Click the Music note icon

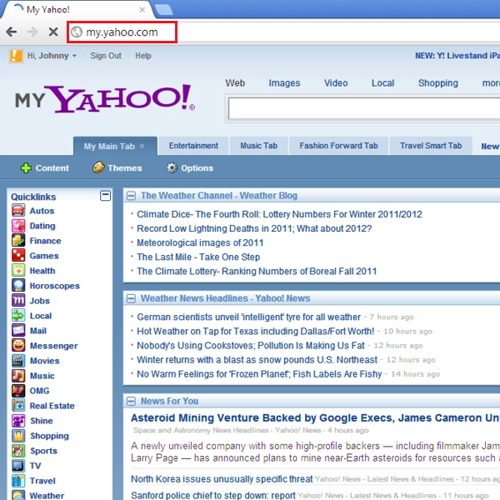pos(18,376)
